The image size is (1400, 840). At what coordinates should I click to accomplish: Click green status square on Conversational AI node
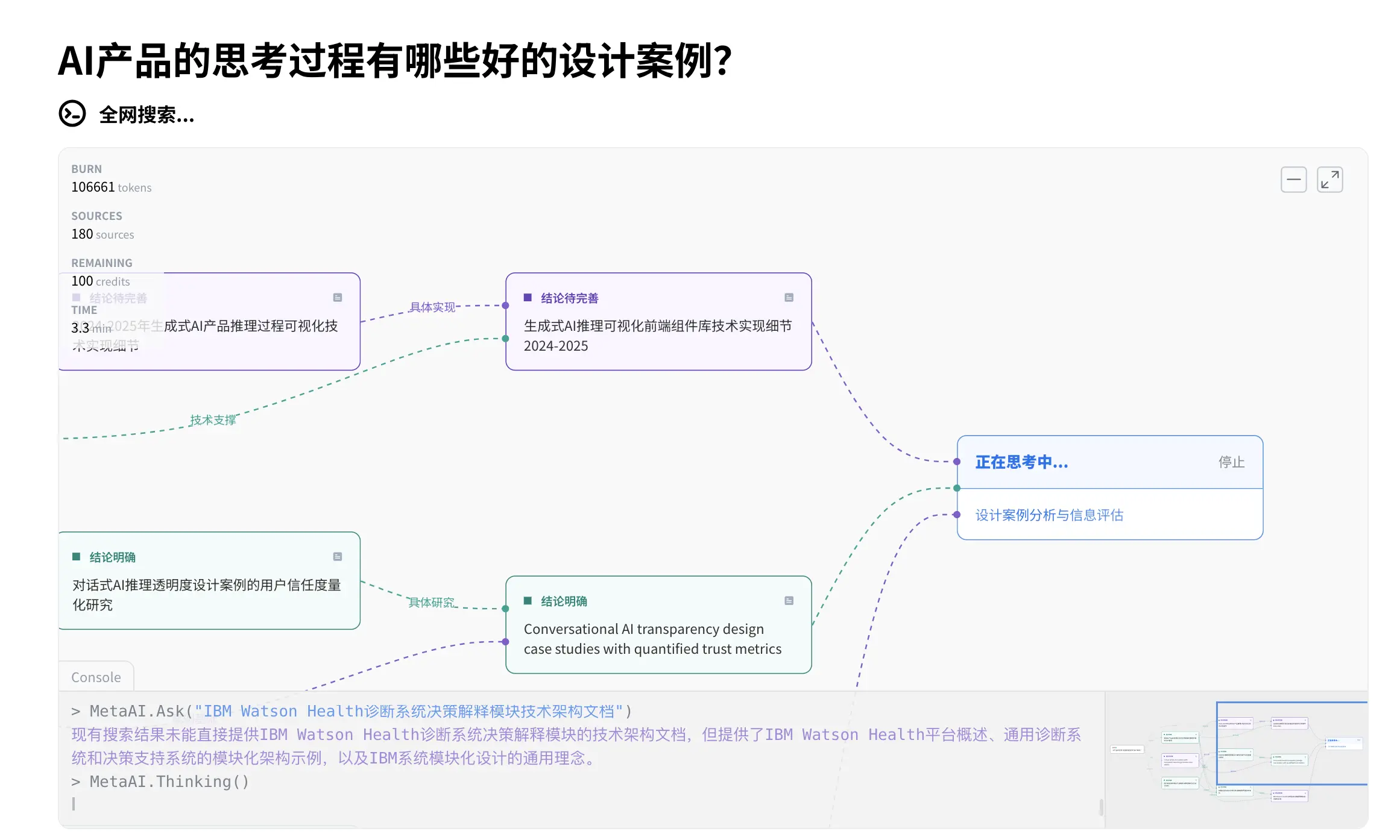tap(528, 601)
